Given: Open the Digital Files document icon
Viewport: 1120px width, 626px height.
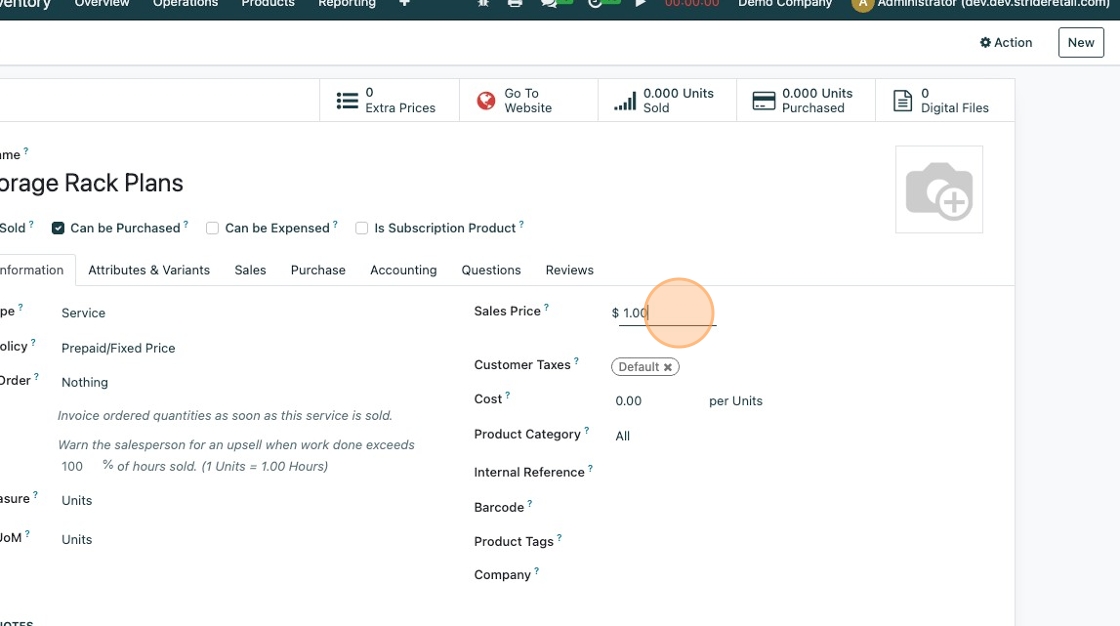Looking at the screenshot, I should (902, 101).
